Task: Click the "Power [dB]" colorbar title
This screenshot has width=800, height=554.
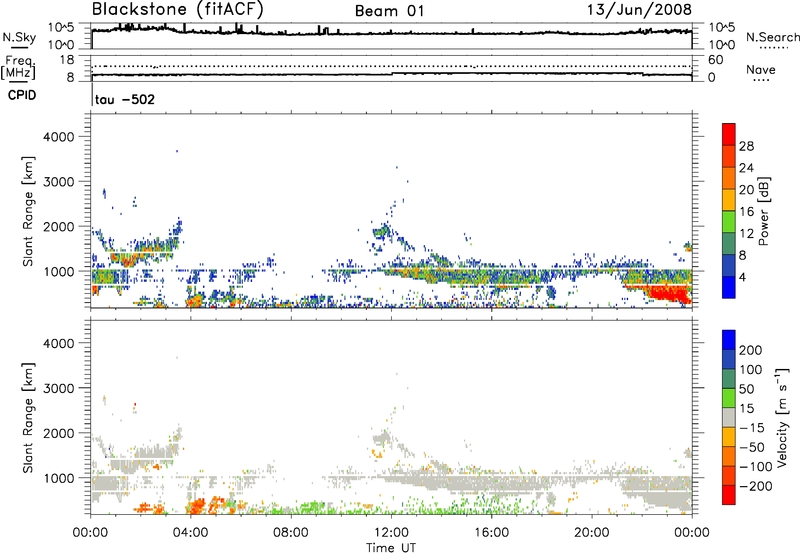Action: [x=763, y=211]
